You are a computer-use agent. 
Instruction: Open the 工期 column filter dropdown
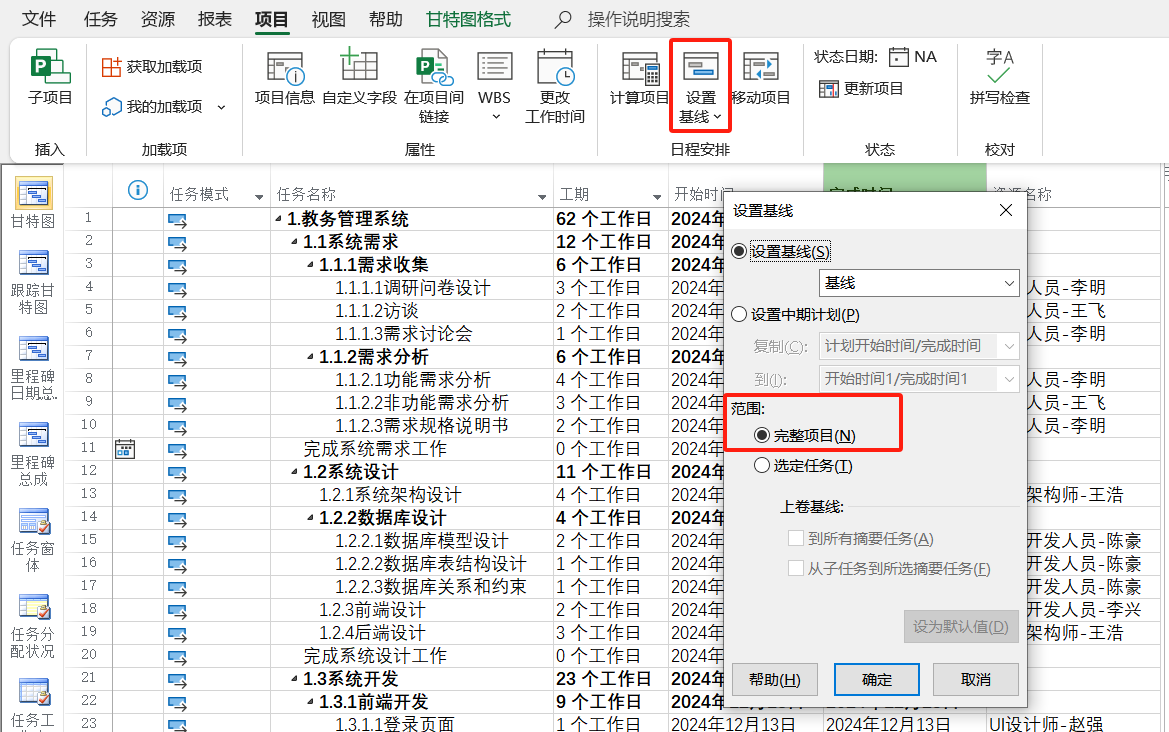click(657, 197)
